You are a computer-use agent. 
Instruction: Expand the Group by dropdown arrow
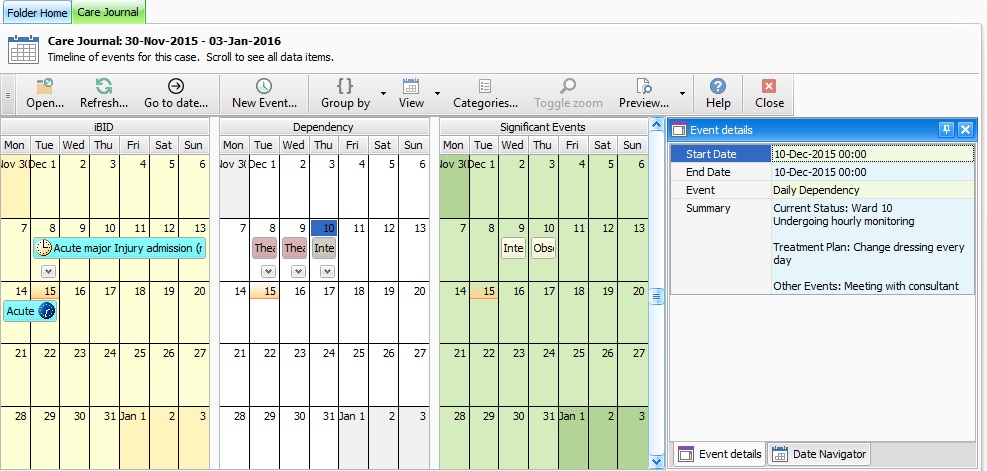(x=383, y=94)
